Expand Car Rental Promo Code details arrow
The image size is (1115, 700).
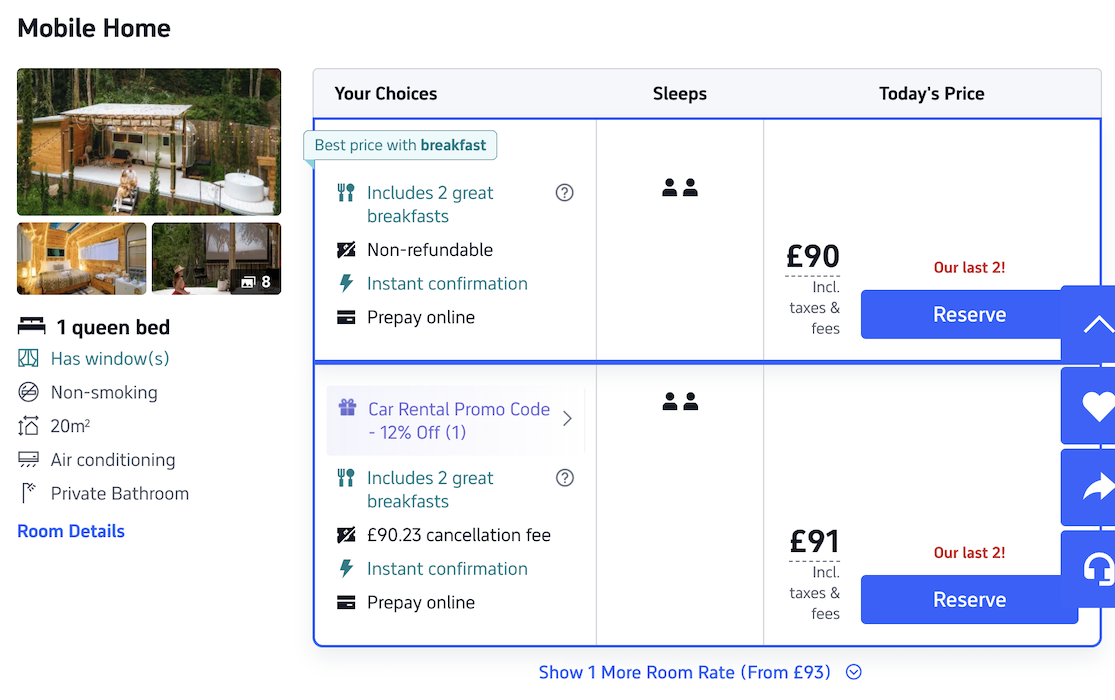(x=567, y=420)
